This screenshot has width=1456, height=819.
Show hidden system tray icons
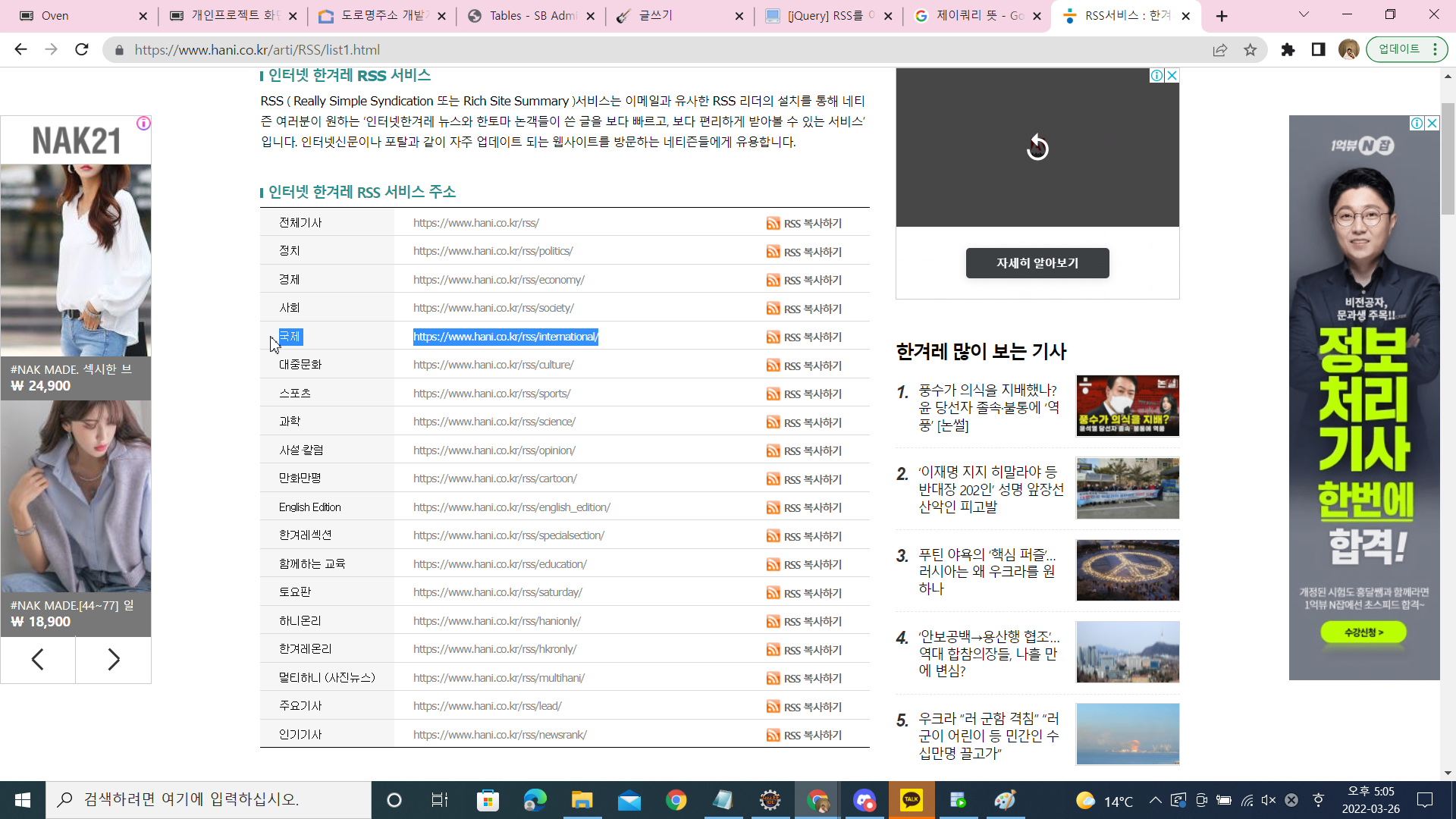(x=1155, y=800)
